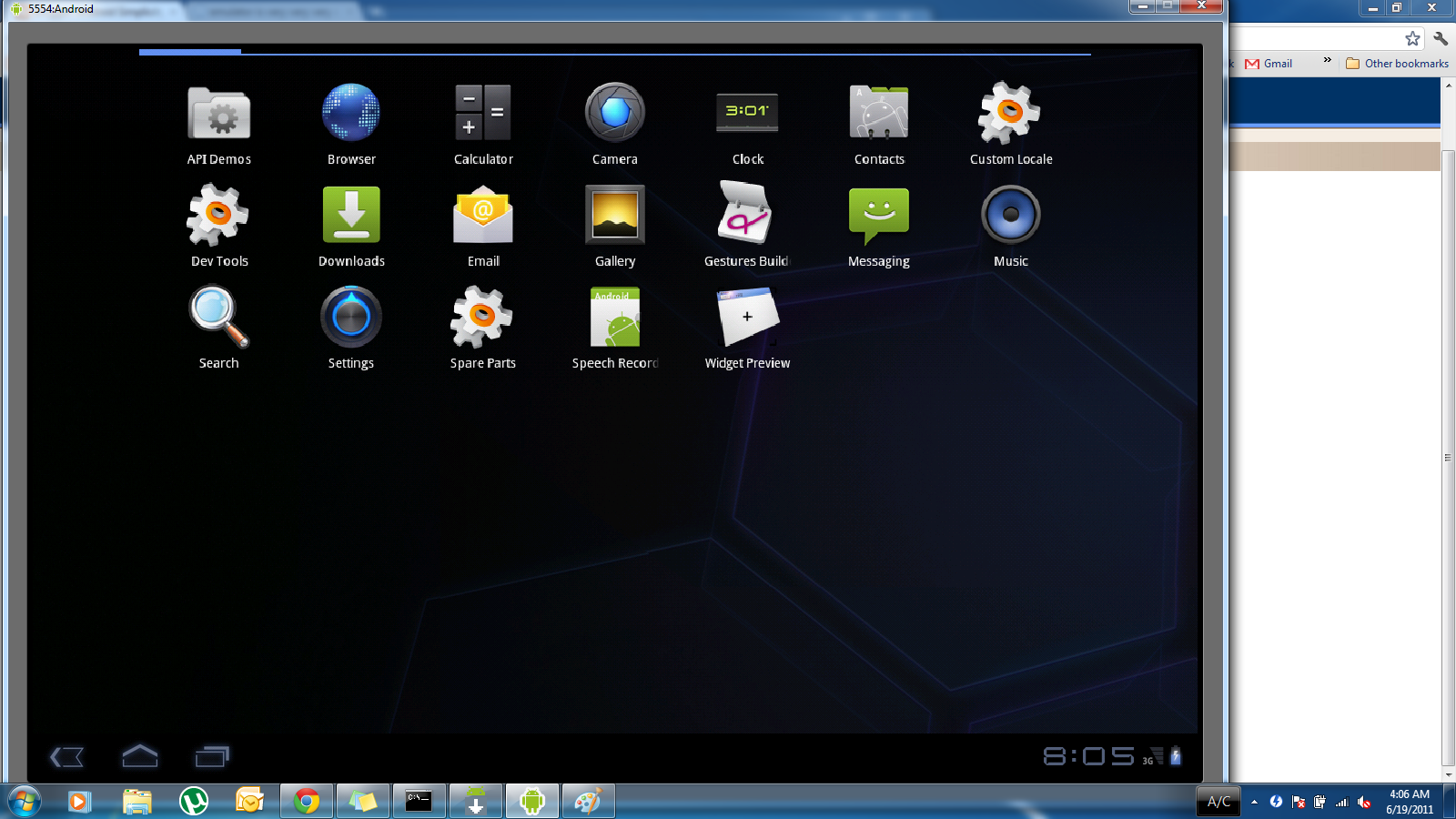Open Widget Preview
The image size is (1456, 819).
746,316
